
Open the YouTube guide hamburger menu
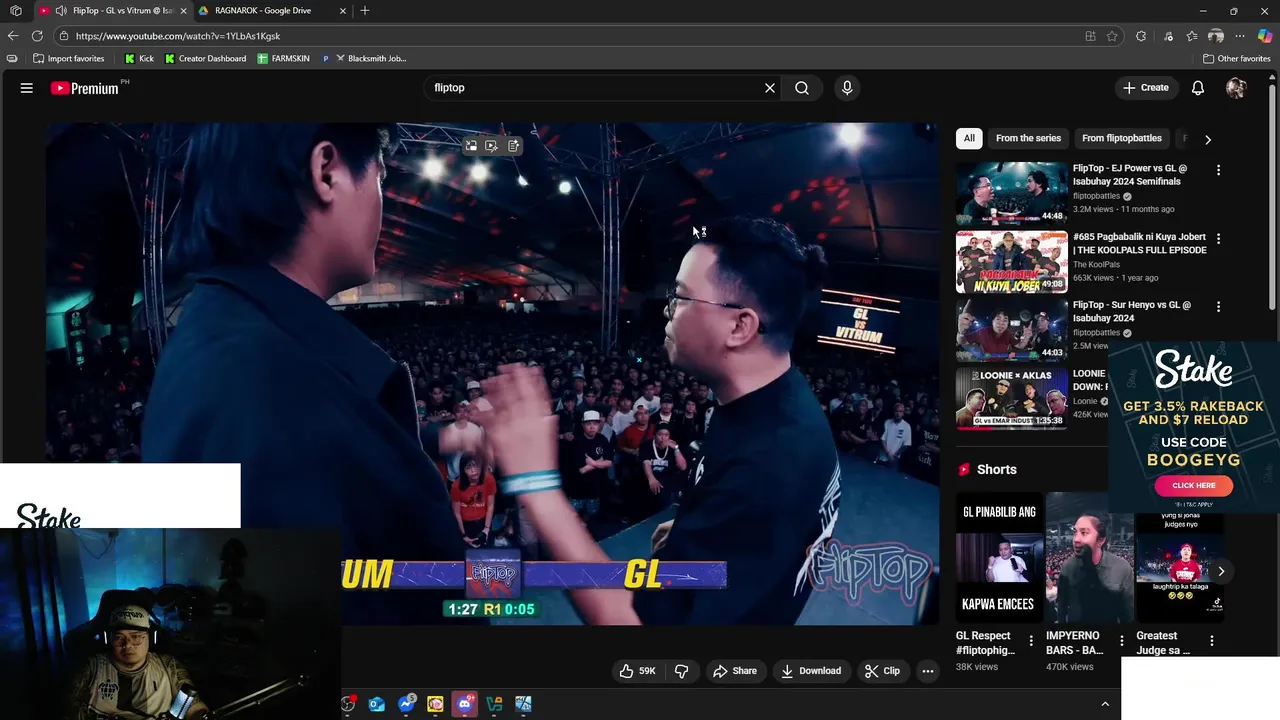27,88
